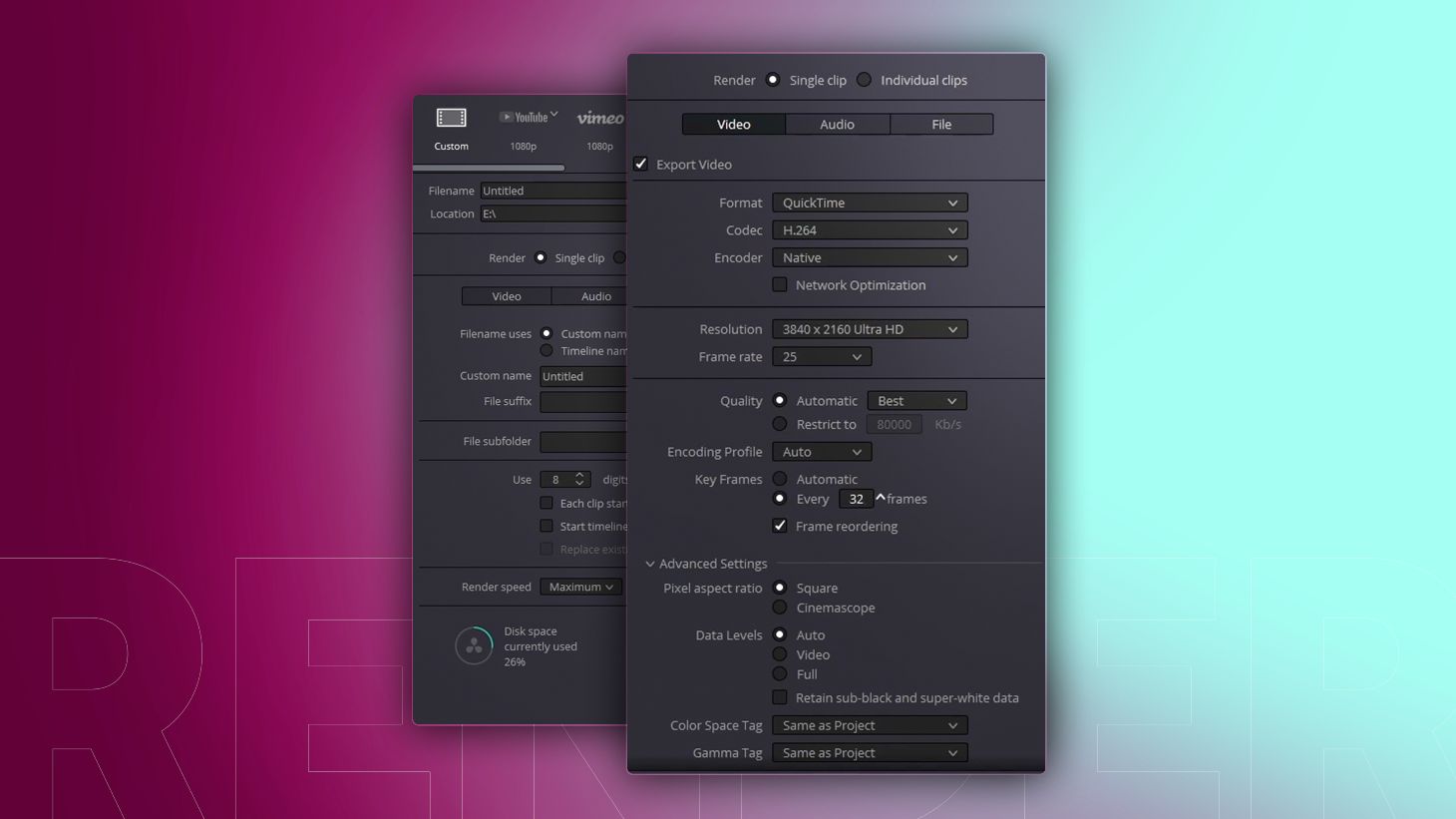Image resolution: width=1456 pixels, height=819 pixels.
Task: Open the Encoder dropdown showing Native
Action: tap(870, 257)
